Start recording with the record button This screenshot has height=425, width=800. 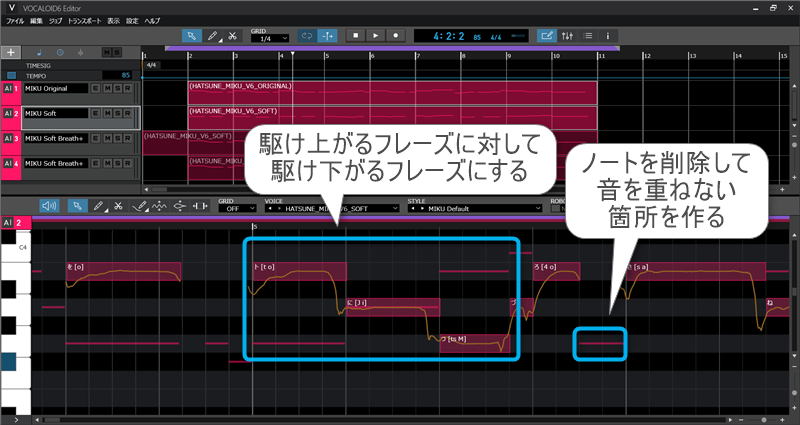pyautogui.click(x=395, y=36)
